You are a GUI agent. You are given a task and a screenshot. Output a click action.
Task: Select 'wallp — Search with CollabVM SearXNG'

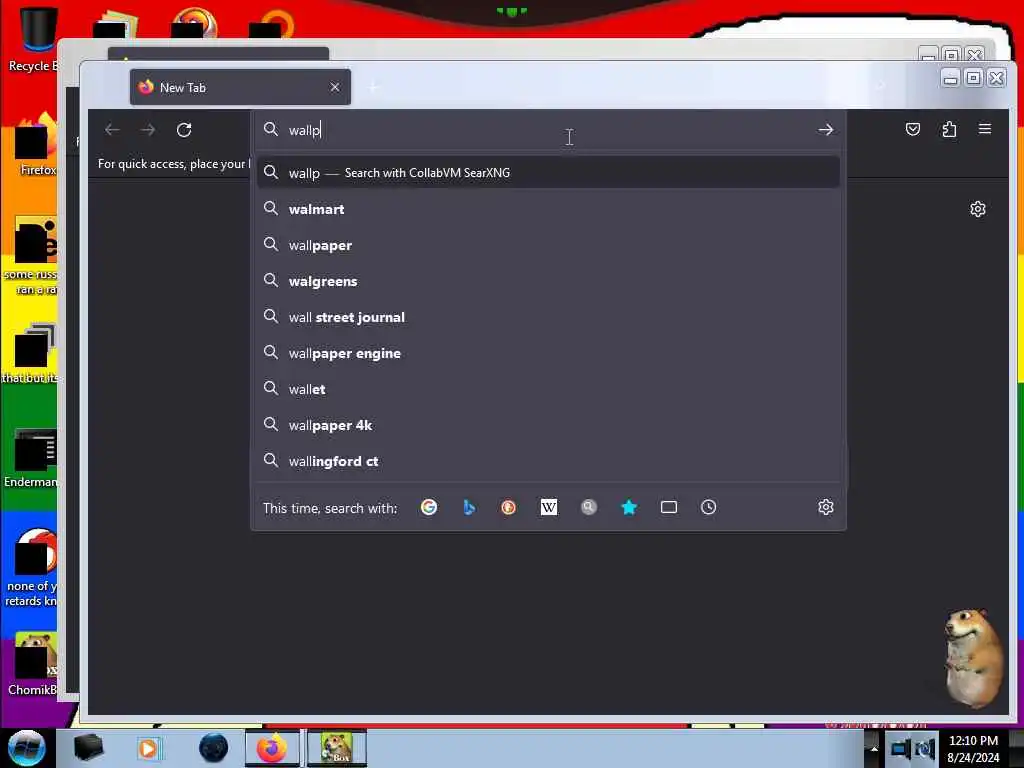pos(549,172)
